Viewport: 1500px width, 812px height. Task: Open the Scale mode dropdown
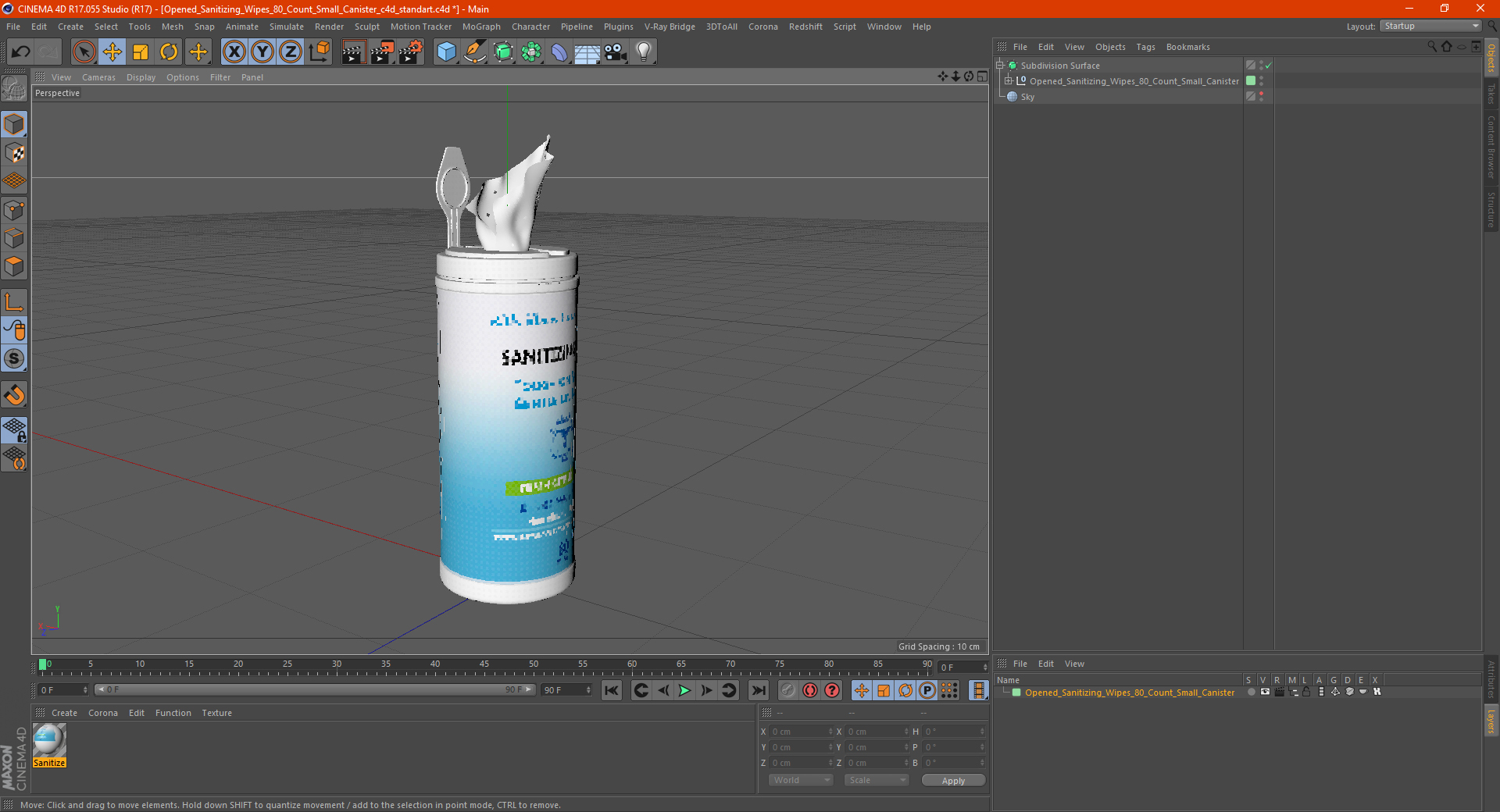(877, 780)
